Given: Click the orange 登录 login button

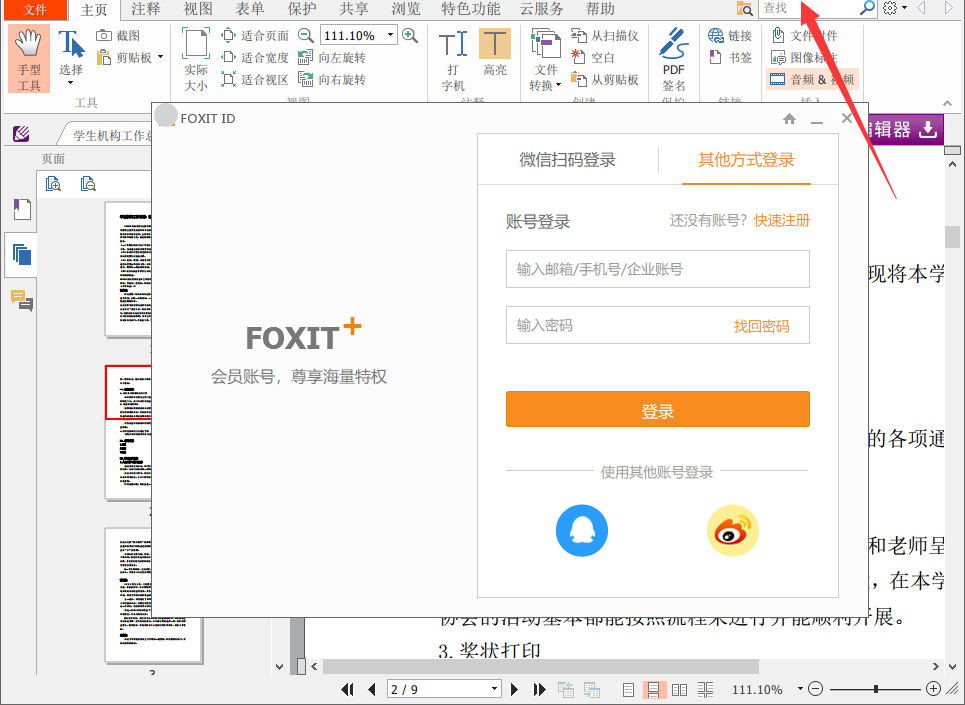Looking at the screenshot, I should tap(657, 409).
